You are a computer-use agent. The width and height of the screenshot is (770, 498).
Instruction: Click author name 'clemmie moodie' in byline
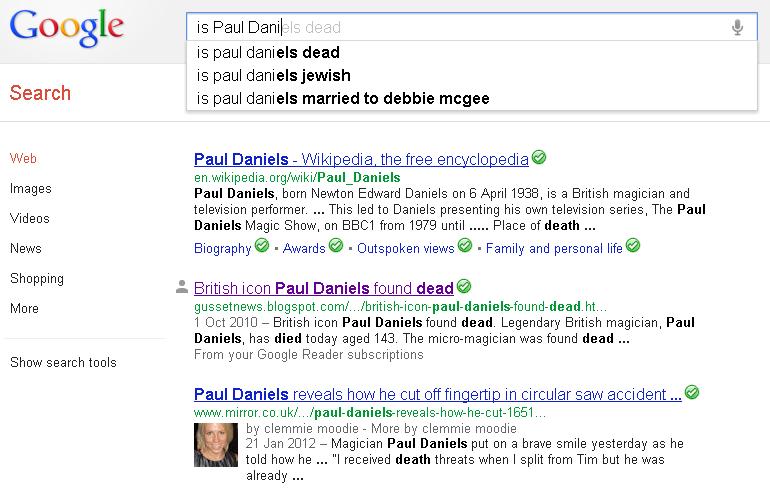(x=311, y=429)
